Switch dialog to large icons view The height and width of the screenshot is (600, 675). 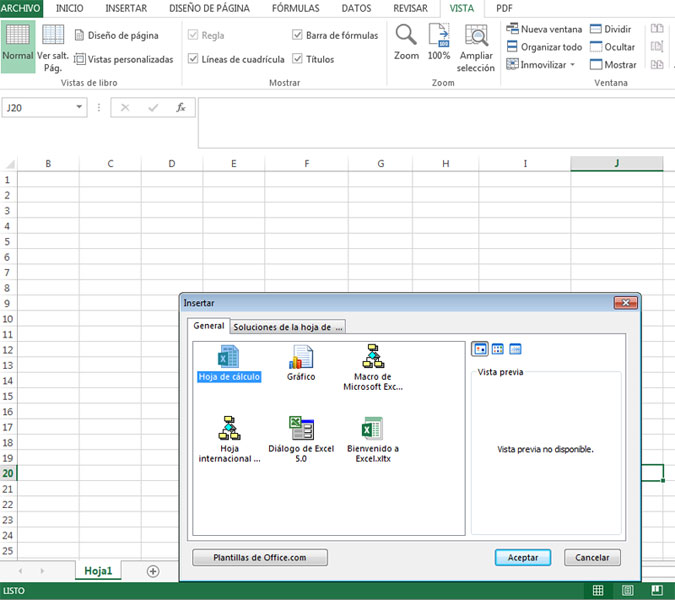480,349
